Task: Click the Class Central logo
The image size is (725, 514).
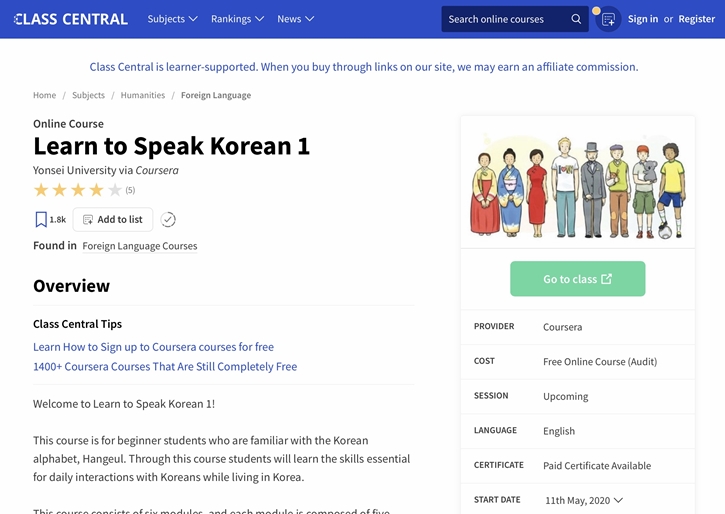Action: 71,19
